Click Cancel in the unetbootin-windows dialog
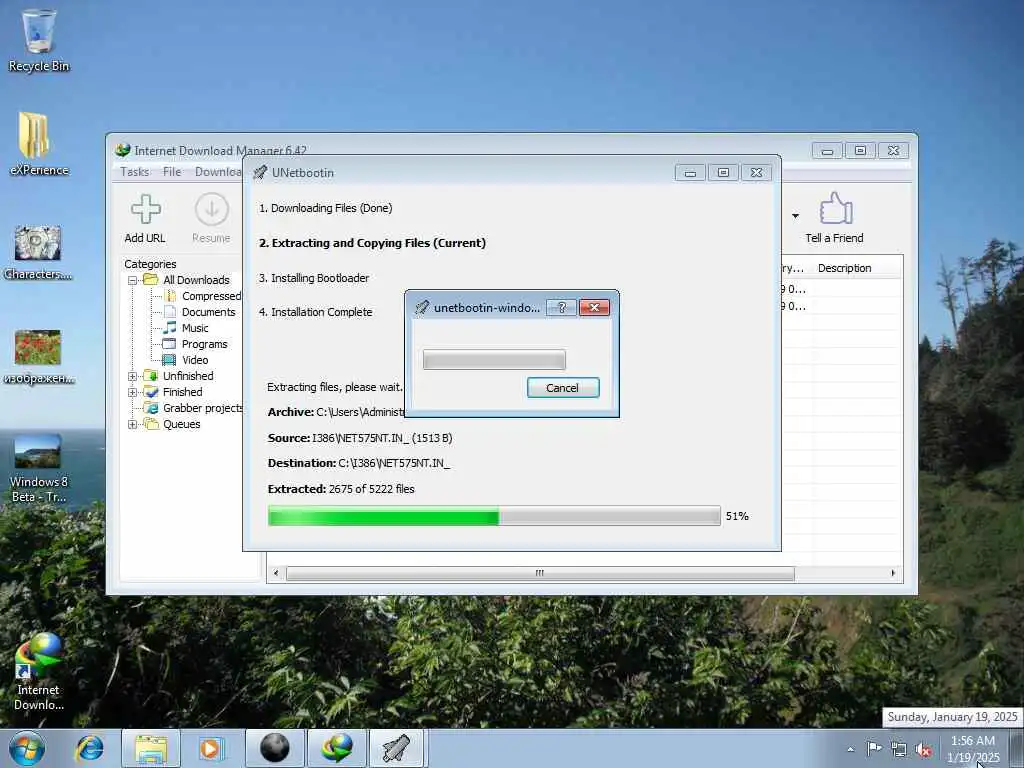This screenshot has width=1024, height=768. (x=563, y=388)
